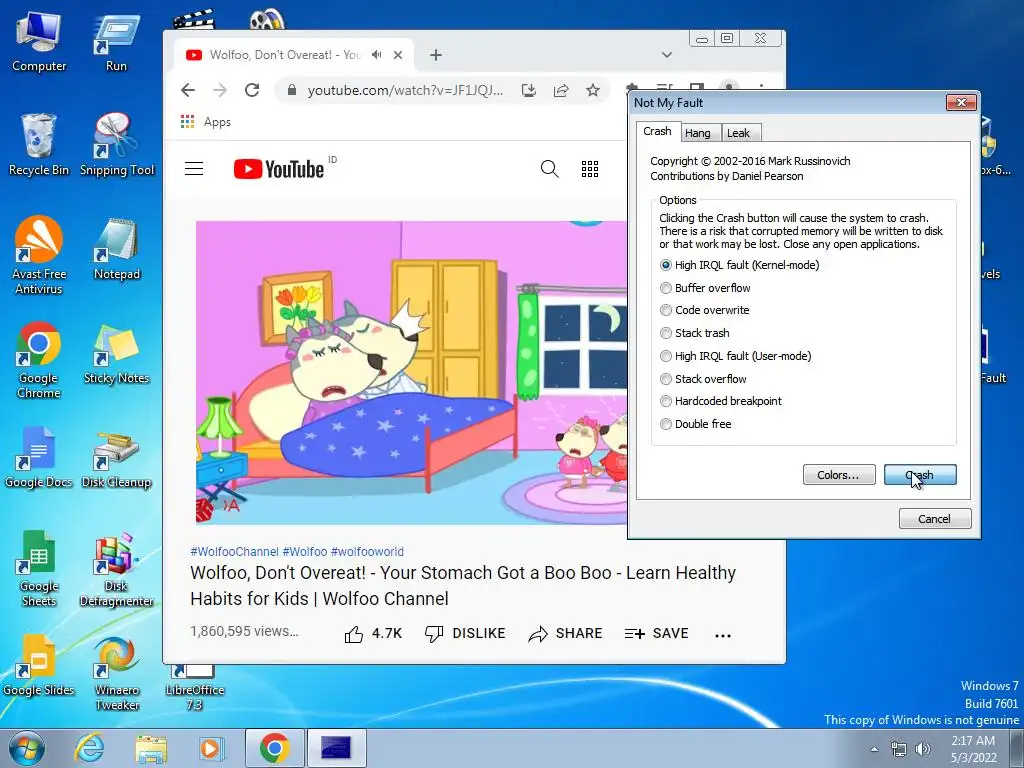
Task: Click the SHARE button under video
Action: coord(565,633)
